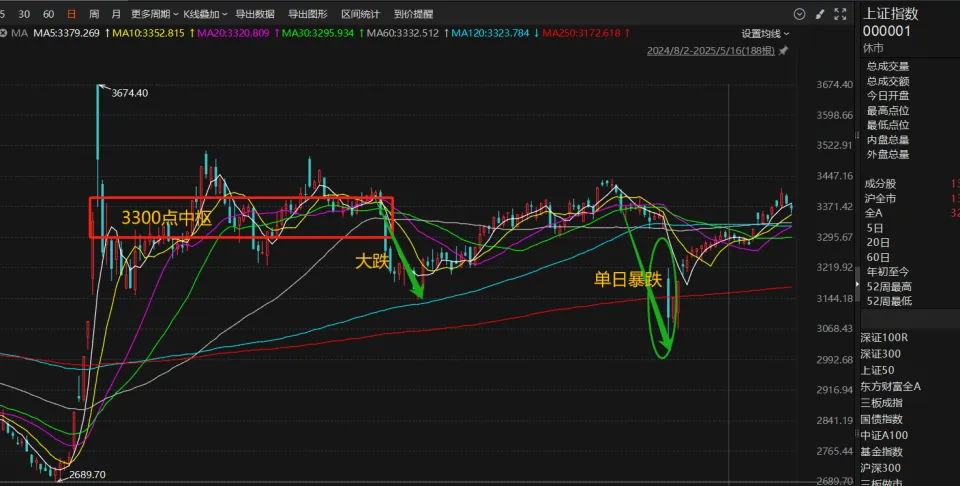Screen dimensions: 960x486
Task: Open the 设置均线 dropdown
Action: (766, 33)
